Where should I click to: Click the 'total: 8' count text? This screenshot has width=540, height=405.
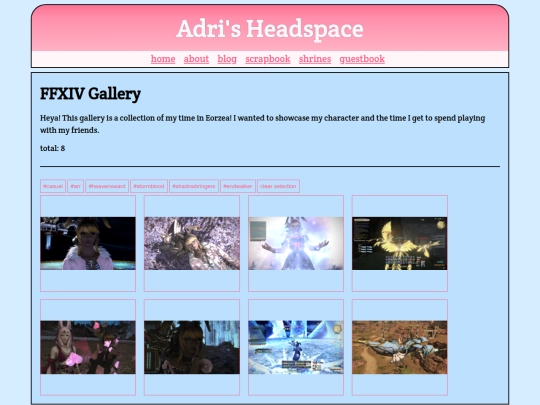(52, 148)
